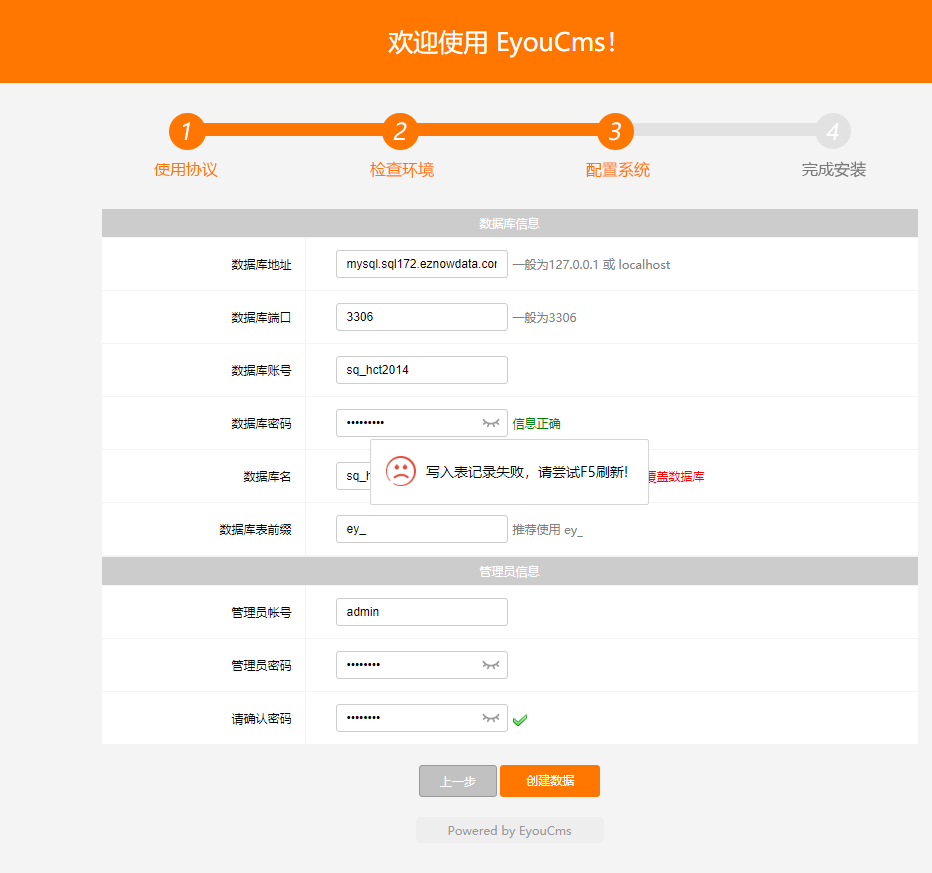This screenshot has height=873, width=932.
Task: Click the error message 写入表记录失败
Action: tap(527, 472)
